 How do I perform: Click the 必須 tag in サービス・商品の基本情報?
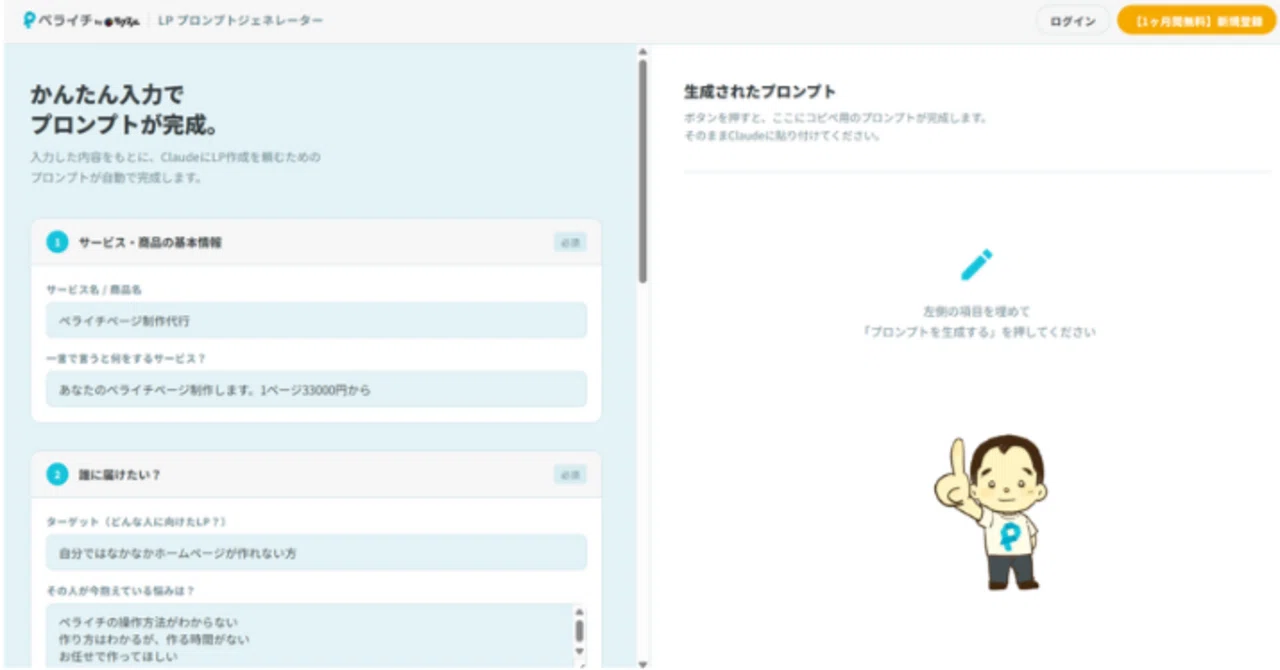[x=570, y=242]
